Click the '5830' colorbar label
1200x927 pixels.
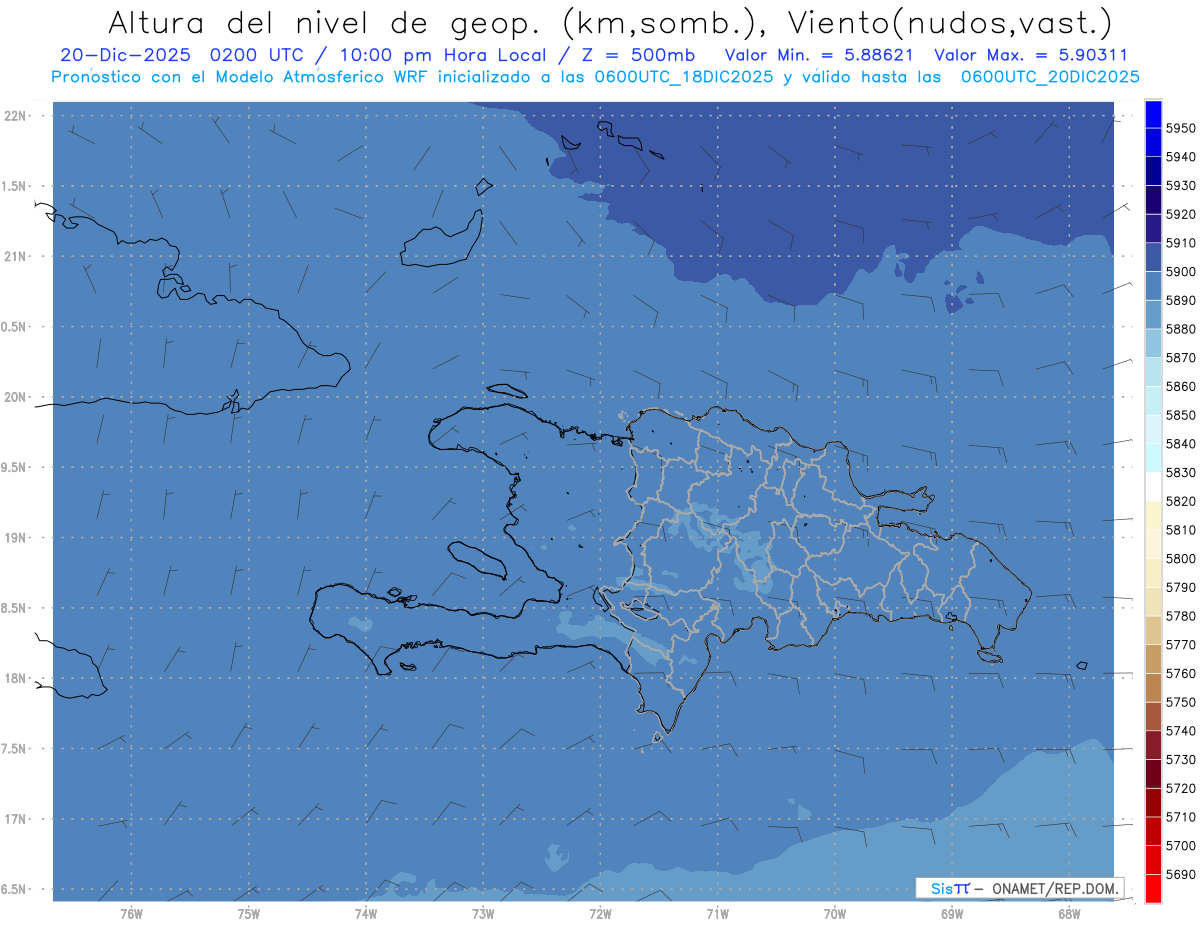pyautogui.click(x=1180, y=472)
